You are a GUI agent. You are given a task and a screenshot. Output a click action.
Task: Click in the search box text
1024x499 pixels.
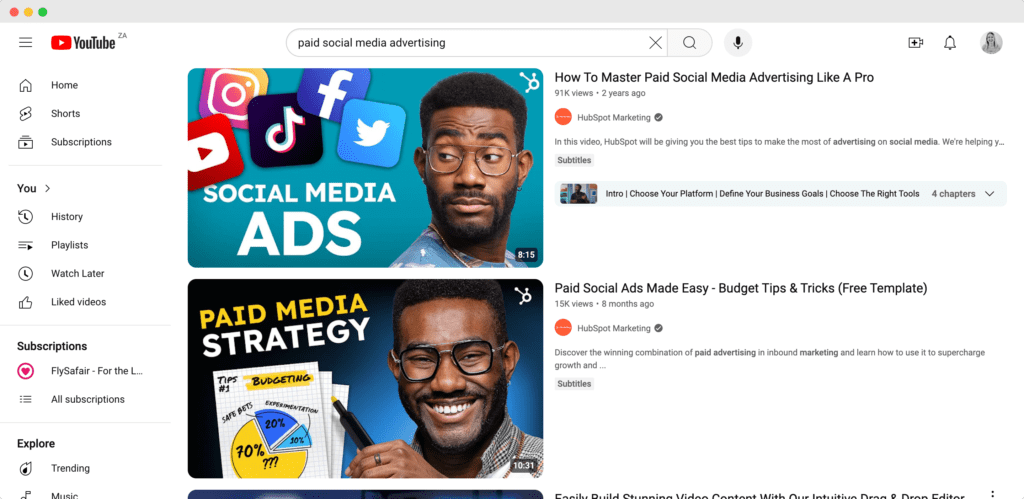(x=372, y=43)
